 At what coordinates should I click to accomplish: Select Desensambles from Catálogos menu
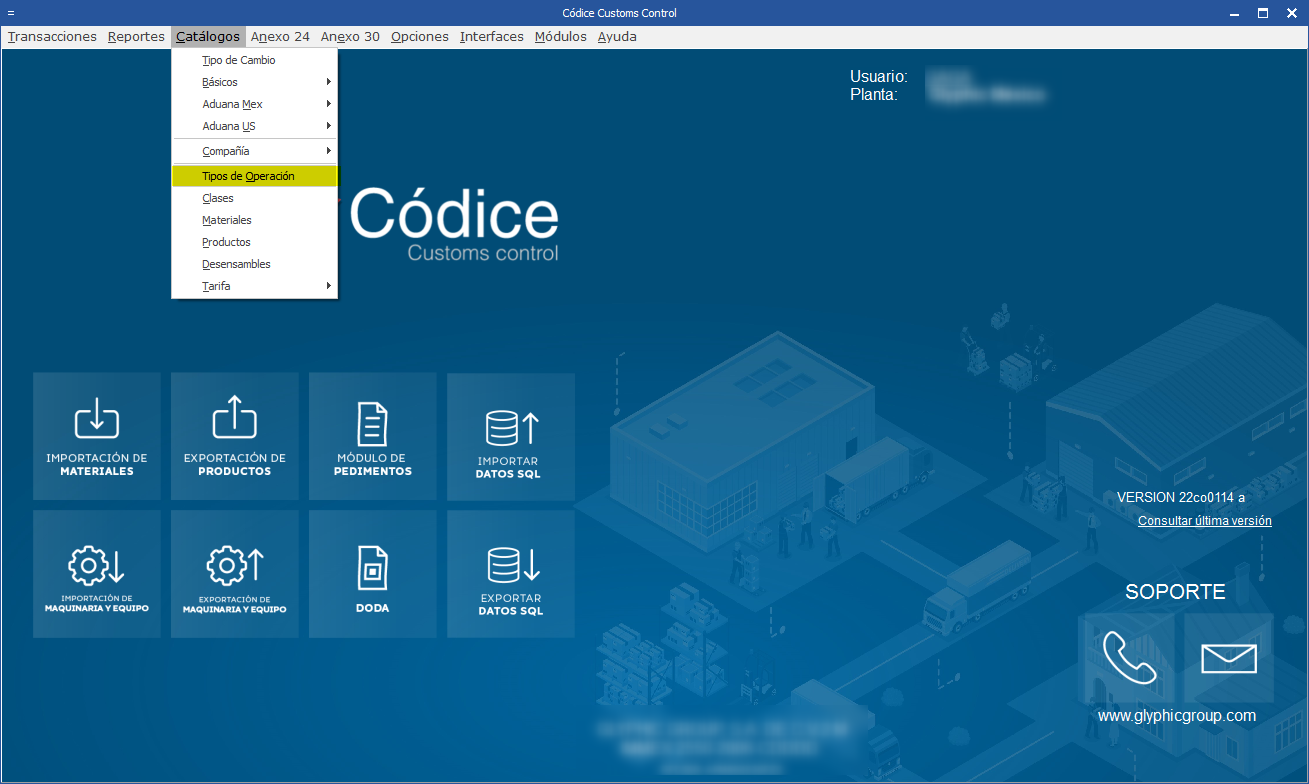(255, 264)
